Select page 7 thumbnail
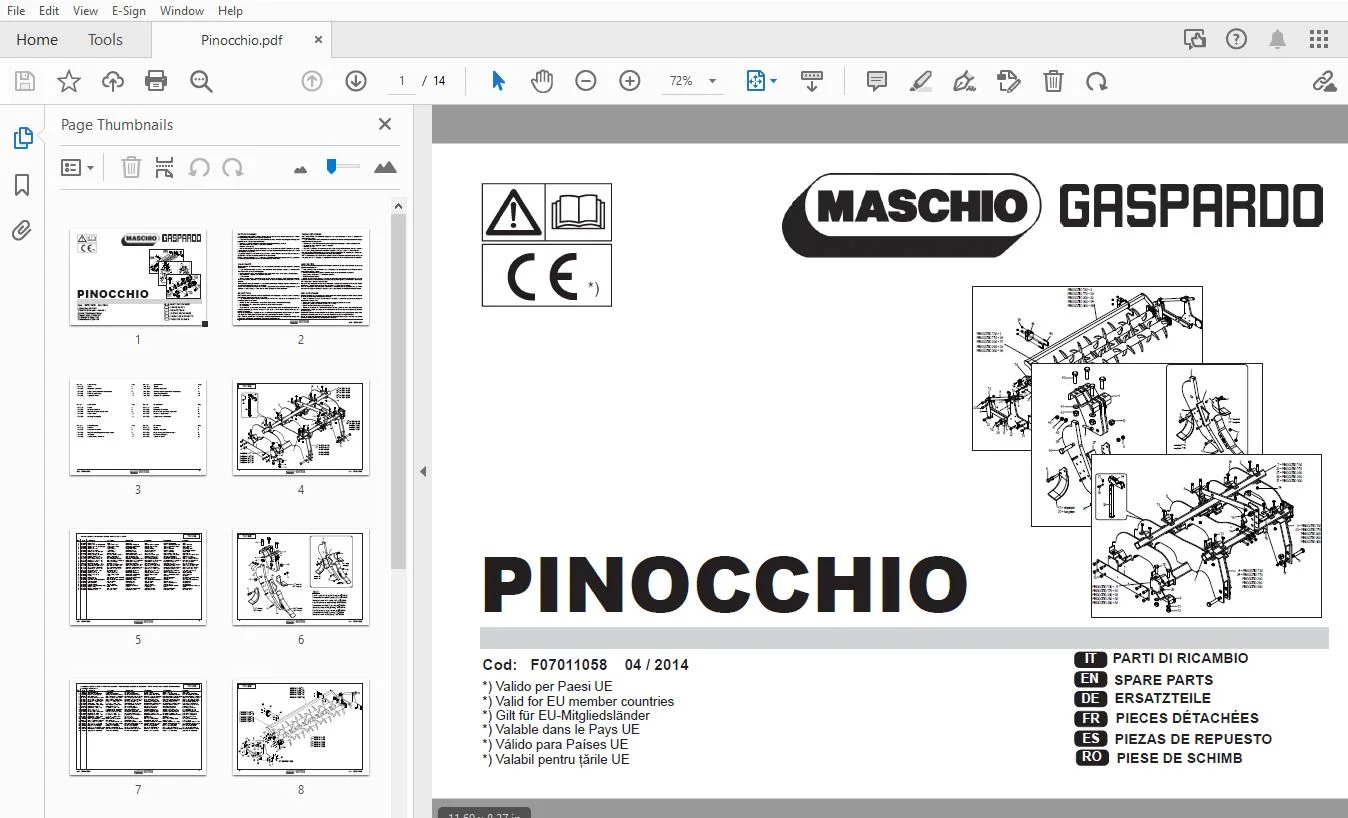 click(x=138, y=727)
